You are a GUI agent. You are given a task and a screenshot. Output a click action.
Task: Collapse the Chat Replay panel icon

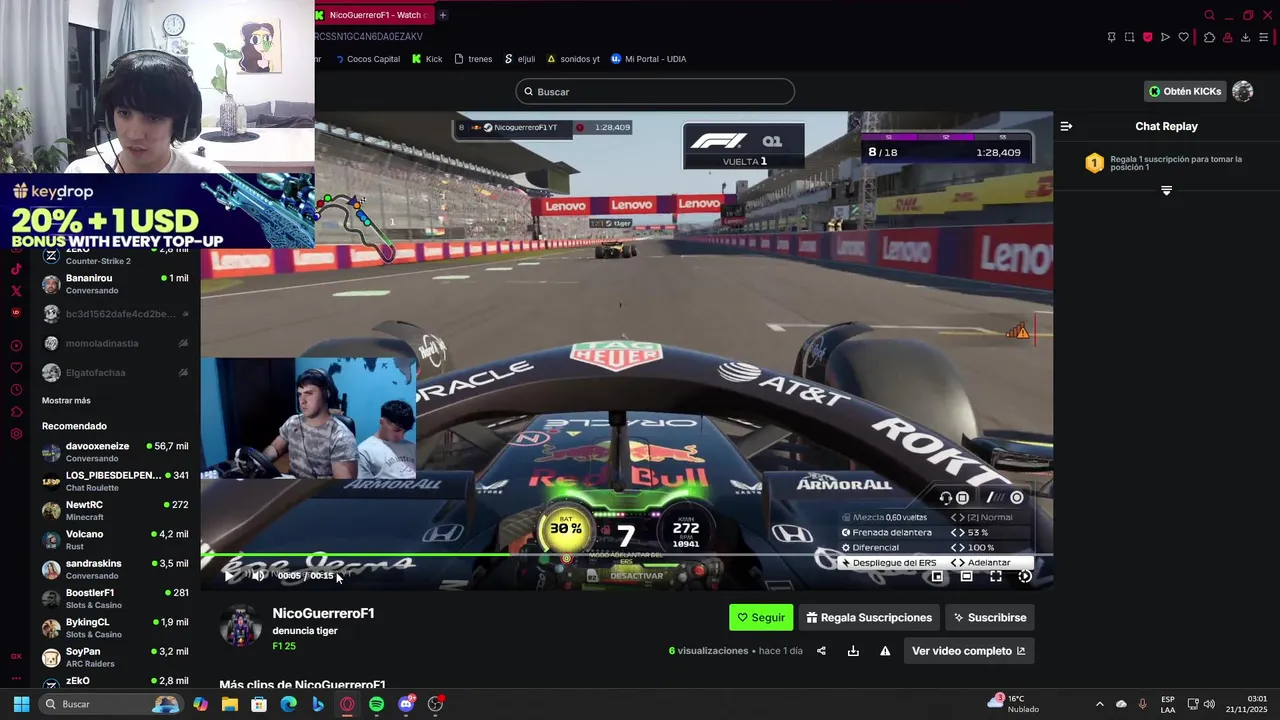[x=1066, y=127]
